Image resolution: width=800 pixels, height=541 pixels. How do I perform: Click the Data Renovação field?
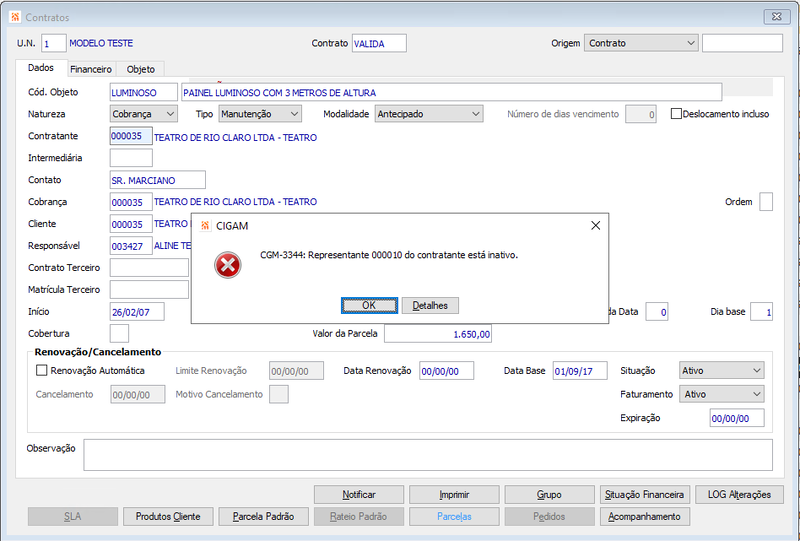(x=446, y=371)
